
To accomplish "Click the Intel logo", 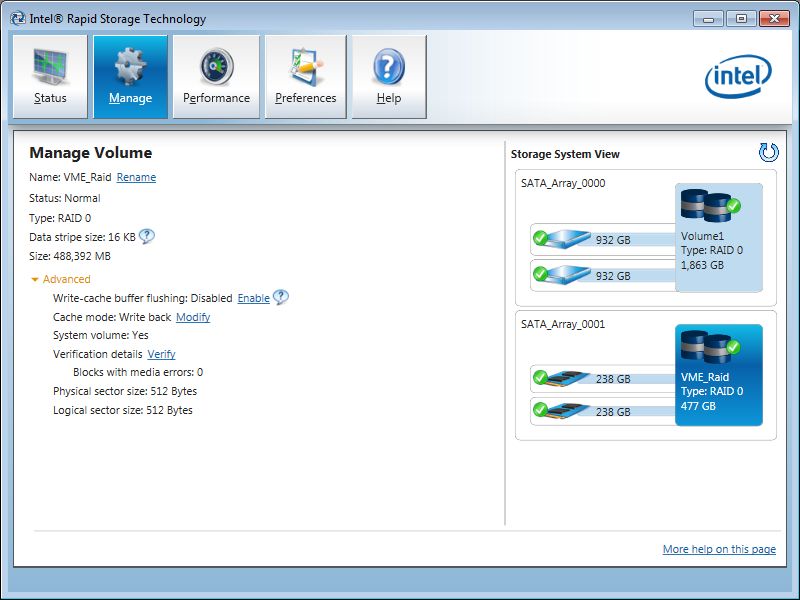I will click(738, 76).
